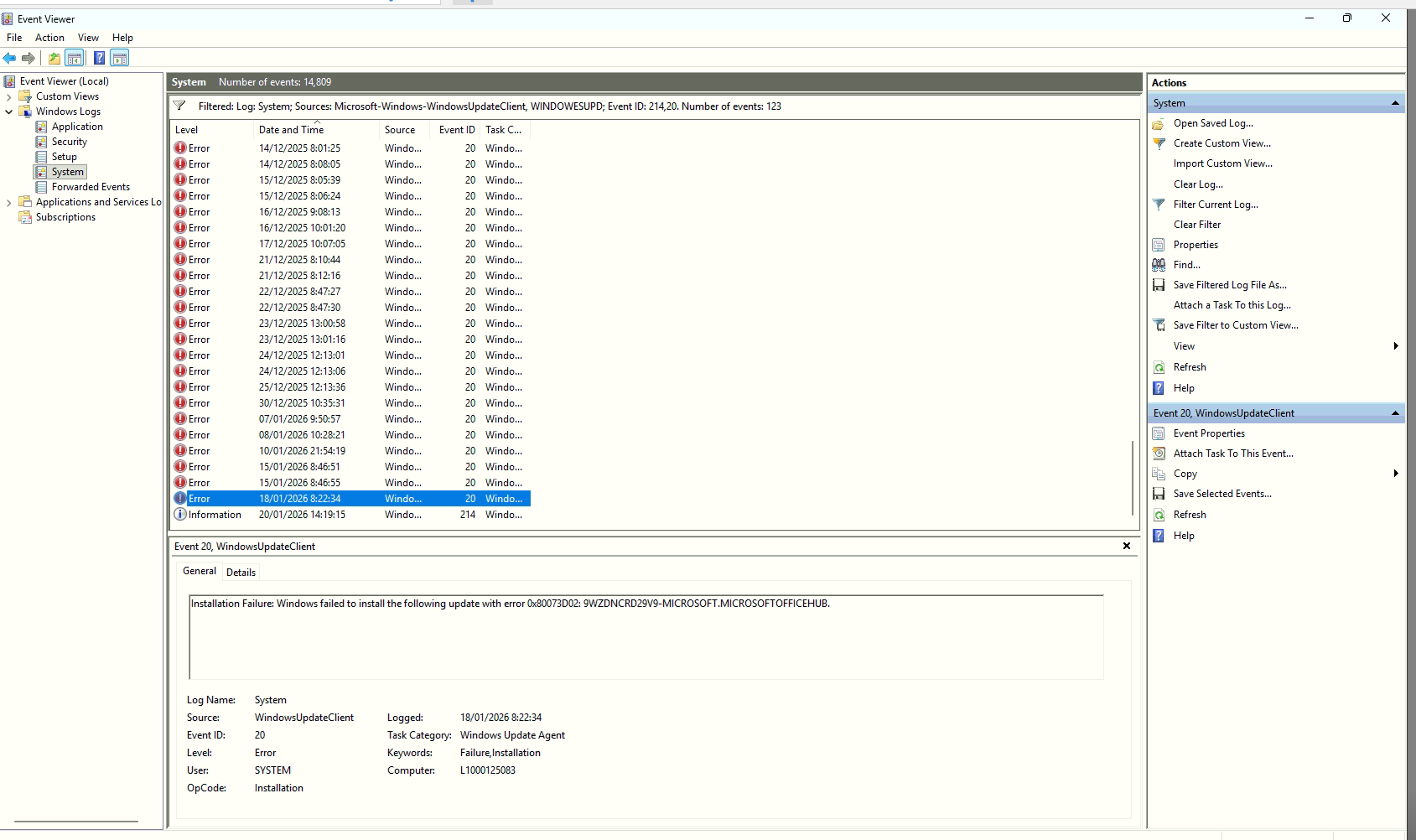Image resolution: width=1416 pixels, height=840 pixels.
Task: Collapse the System actions section
Action: [1395, 103]
